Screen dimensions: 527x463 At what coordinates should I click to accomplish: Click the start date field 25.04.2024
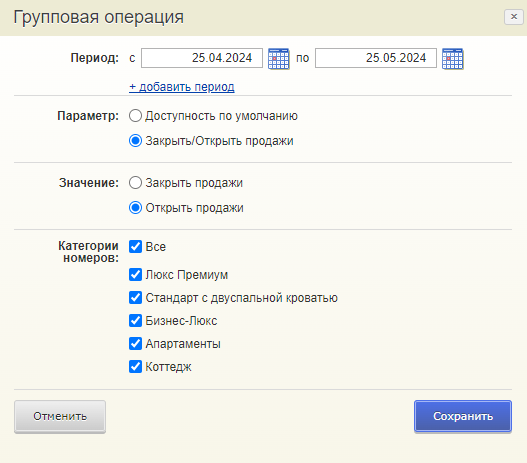click(x=202, y=58)
